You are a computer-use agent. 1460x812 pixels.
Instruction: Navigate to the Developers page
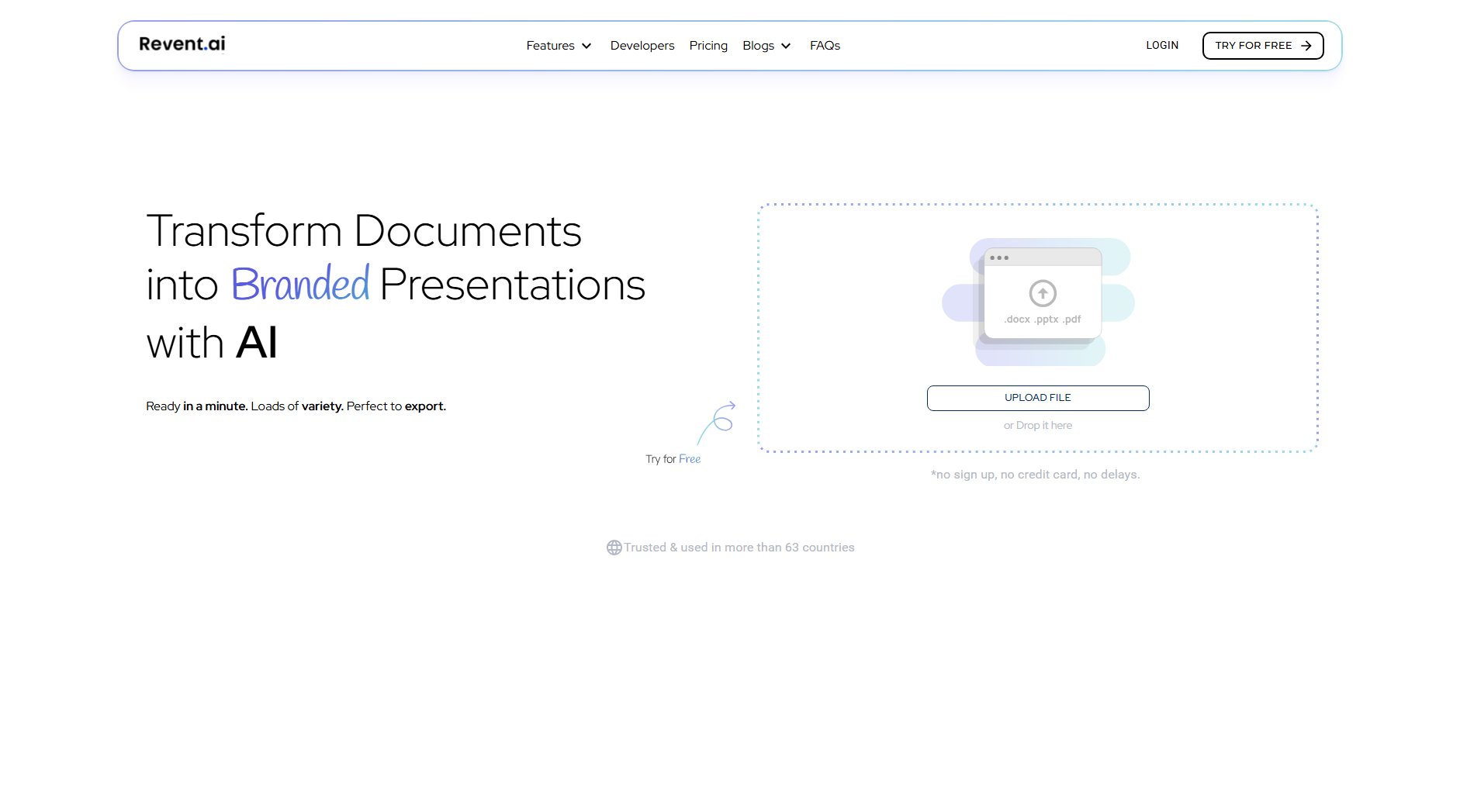pyautogui.click(x=642, y=46)
